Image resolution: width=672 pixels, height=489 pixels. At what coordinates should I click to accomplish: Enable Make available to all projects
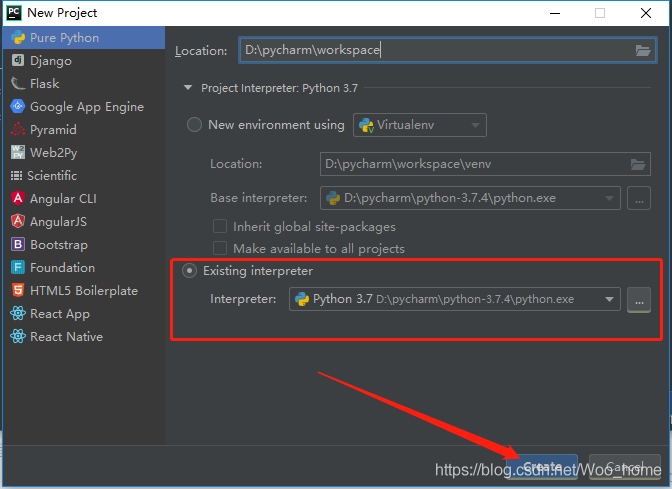click(220, 248)
